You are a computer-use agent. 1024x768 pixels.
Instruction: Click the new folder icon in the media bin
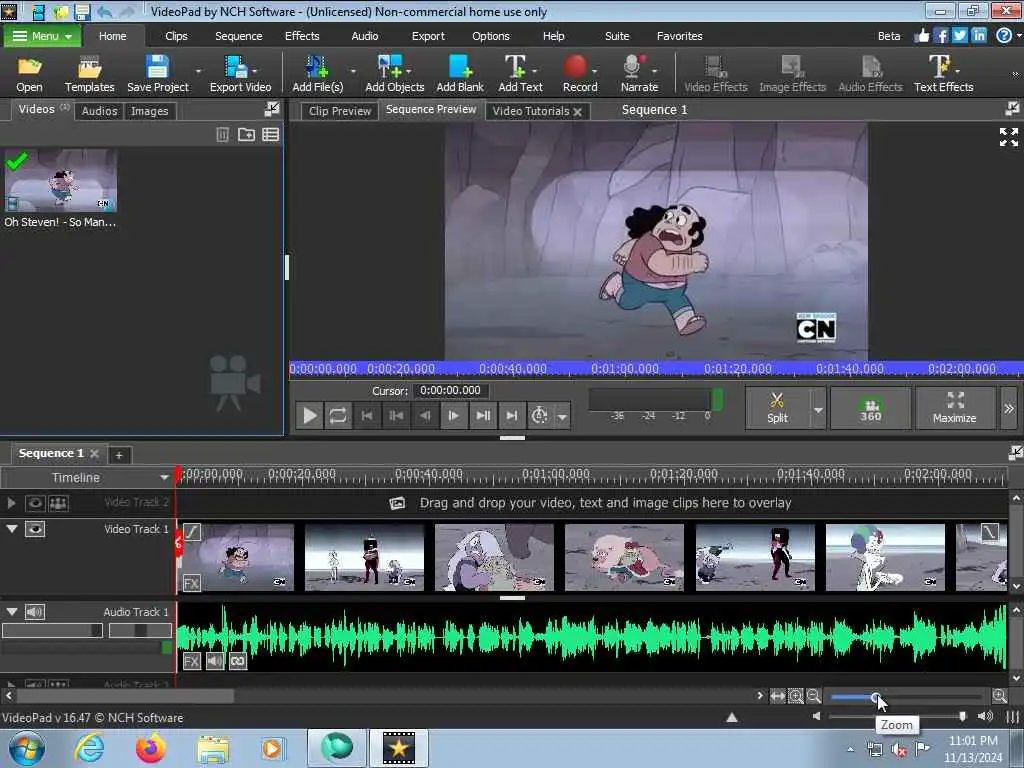(246, 135)
